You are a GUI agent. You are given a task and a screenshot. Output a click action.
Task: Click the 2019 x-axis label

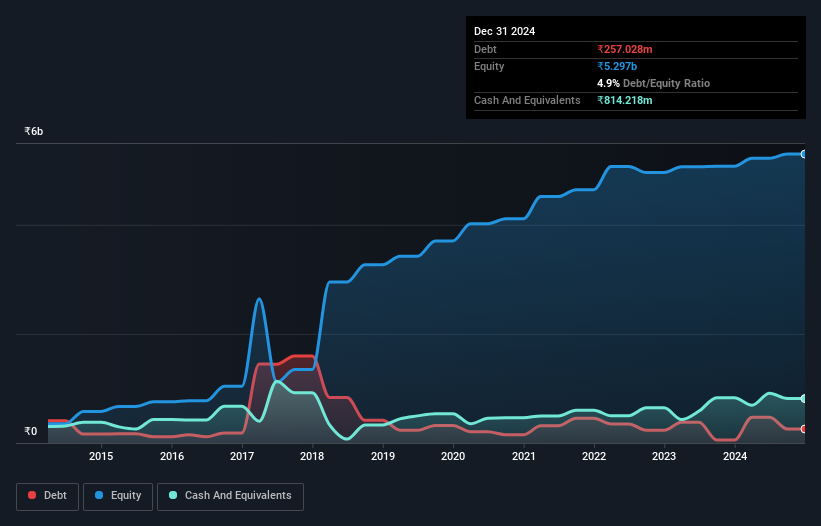383,456
